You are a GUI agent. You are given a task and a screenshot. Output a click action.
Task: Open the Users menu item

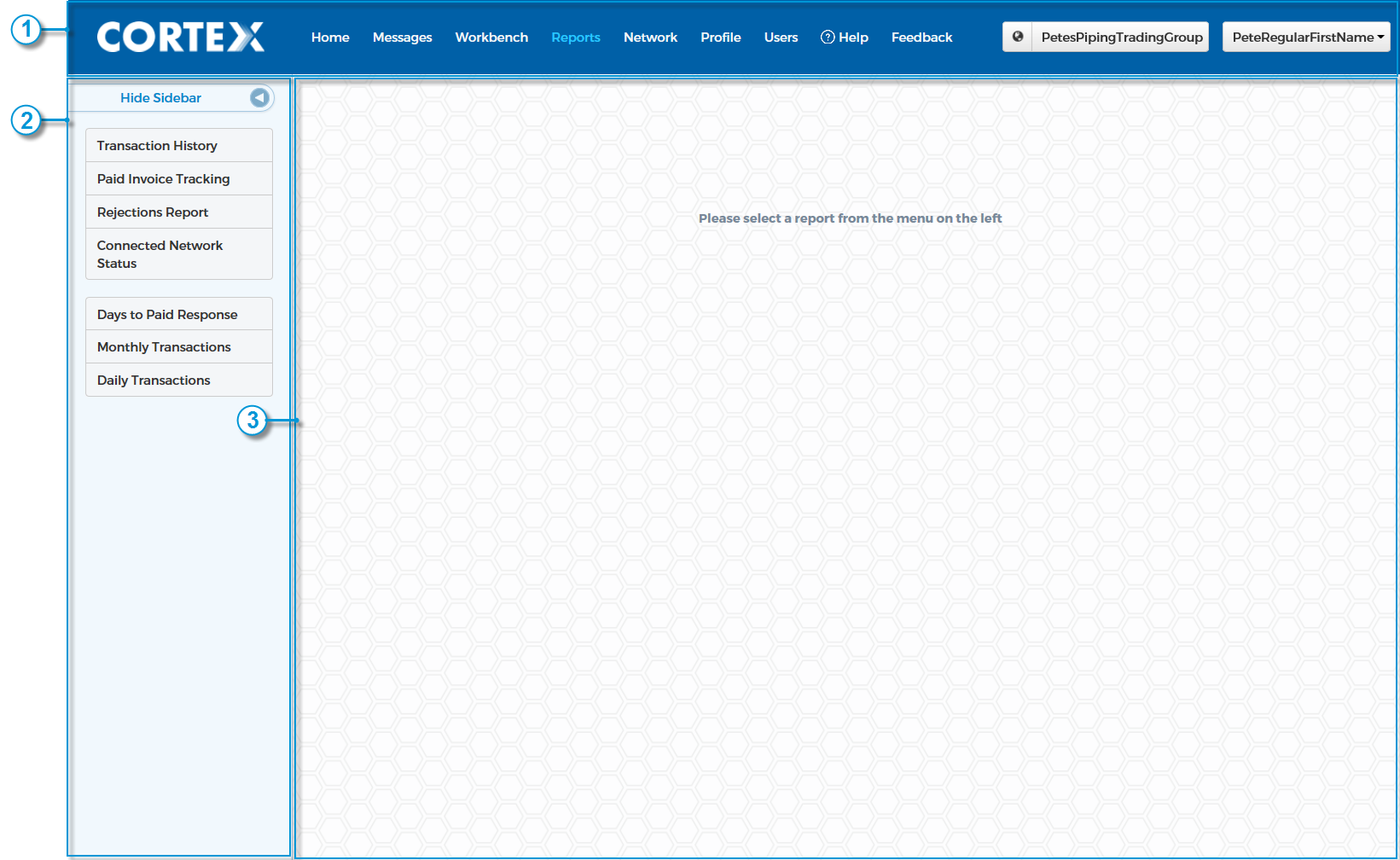(x=781, y=38)
